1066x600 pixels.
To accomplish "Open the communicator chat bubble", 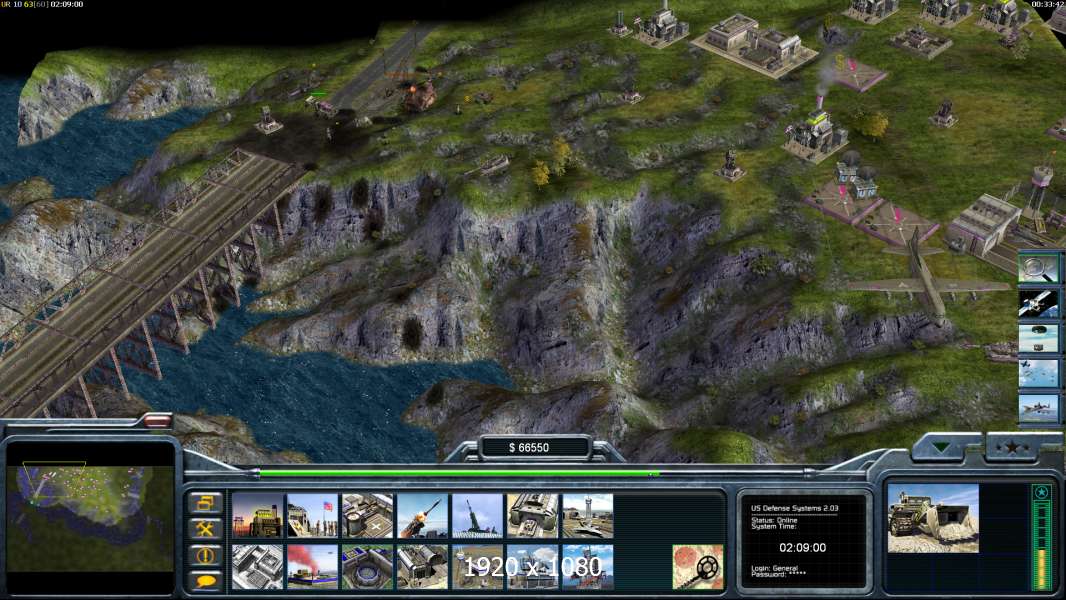I will click(205, 580).
